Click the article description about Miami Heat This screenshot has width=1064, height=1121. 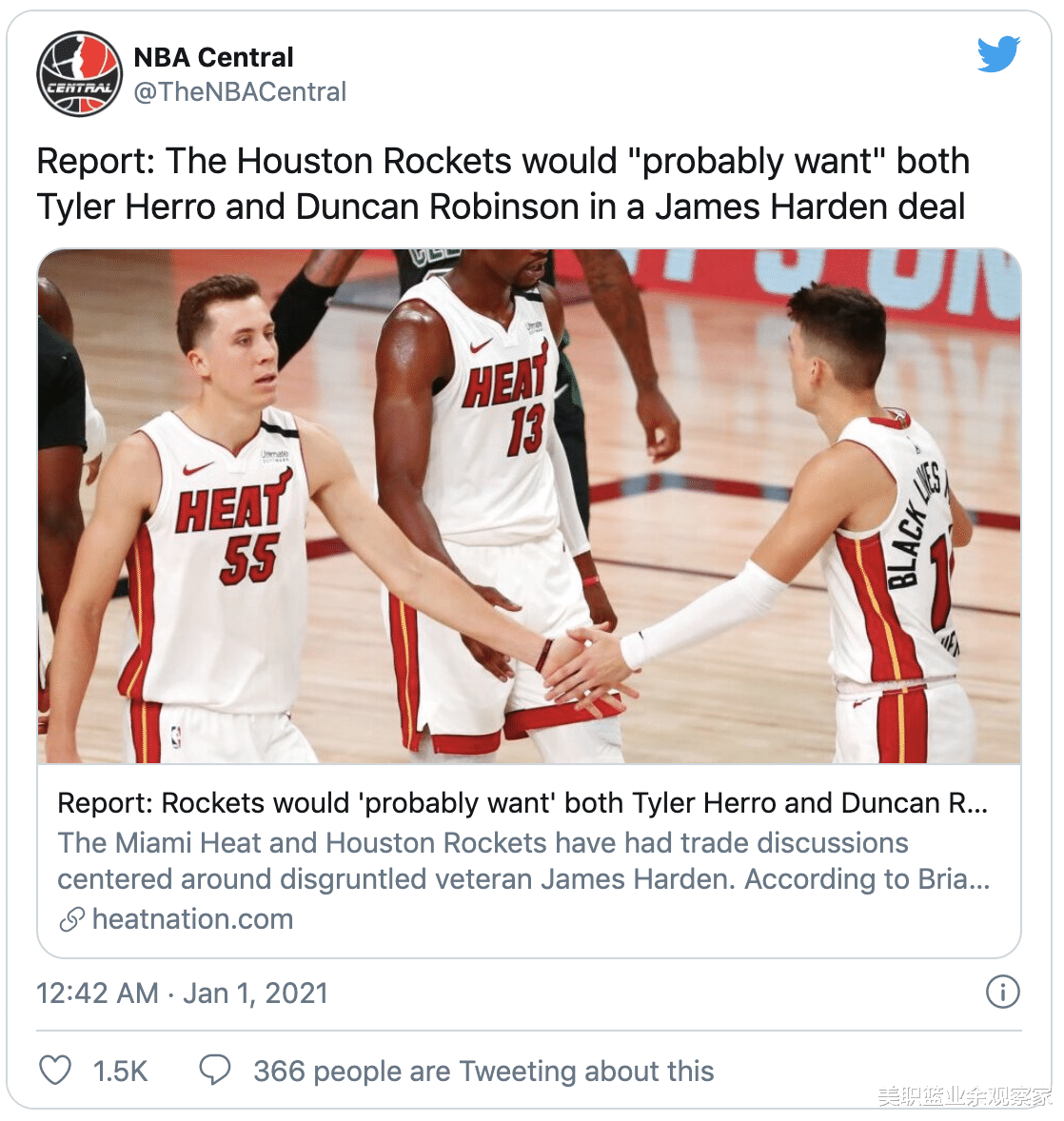tap(523, 861)
